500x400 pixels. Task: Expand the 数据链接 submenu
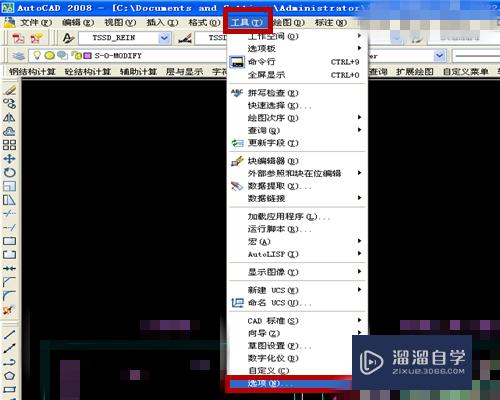point(298,198)
